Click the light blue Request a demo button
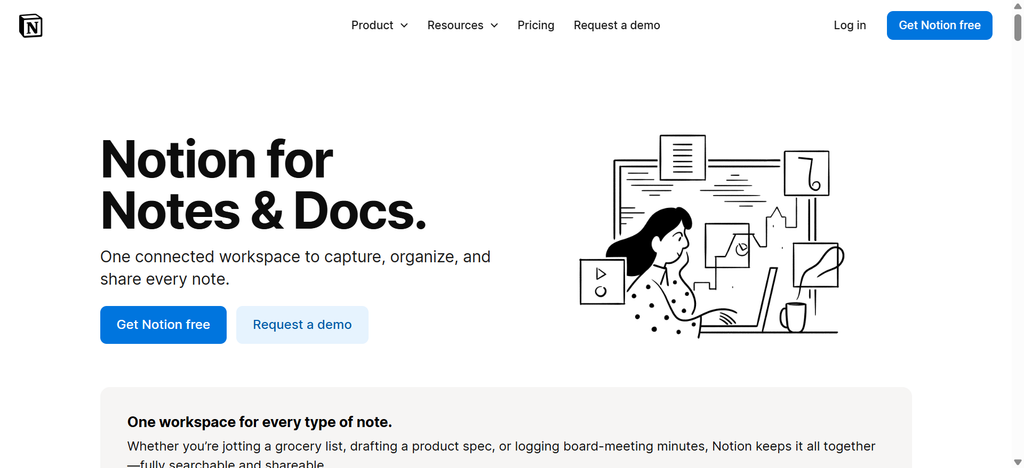1024x468 pixels. (x=302, y=324)
